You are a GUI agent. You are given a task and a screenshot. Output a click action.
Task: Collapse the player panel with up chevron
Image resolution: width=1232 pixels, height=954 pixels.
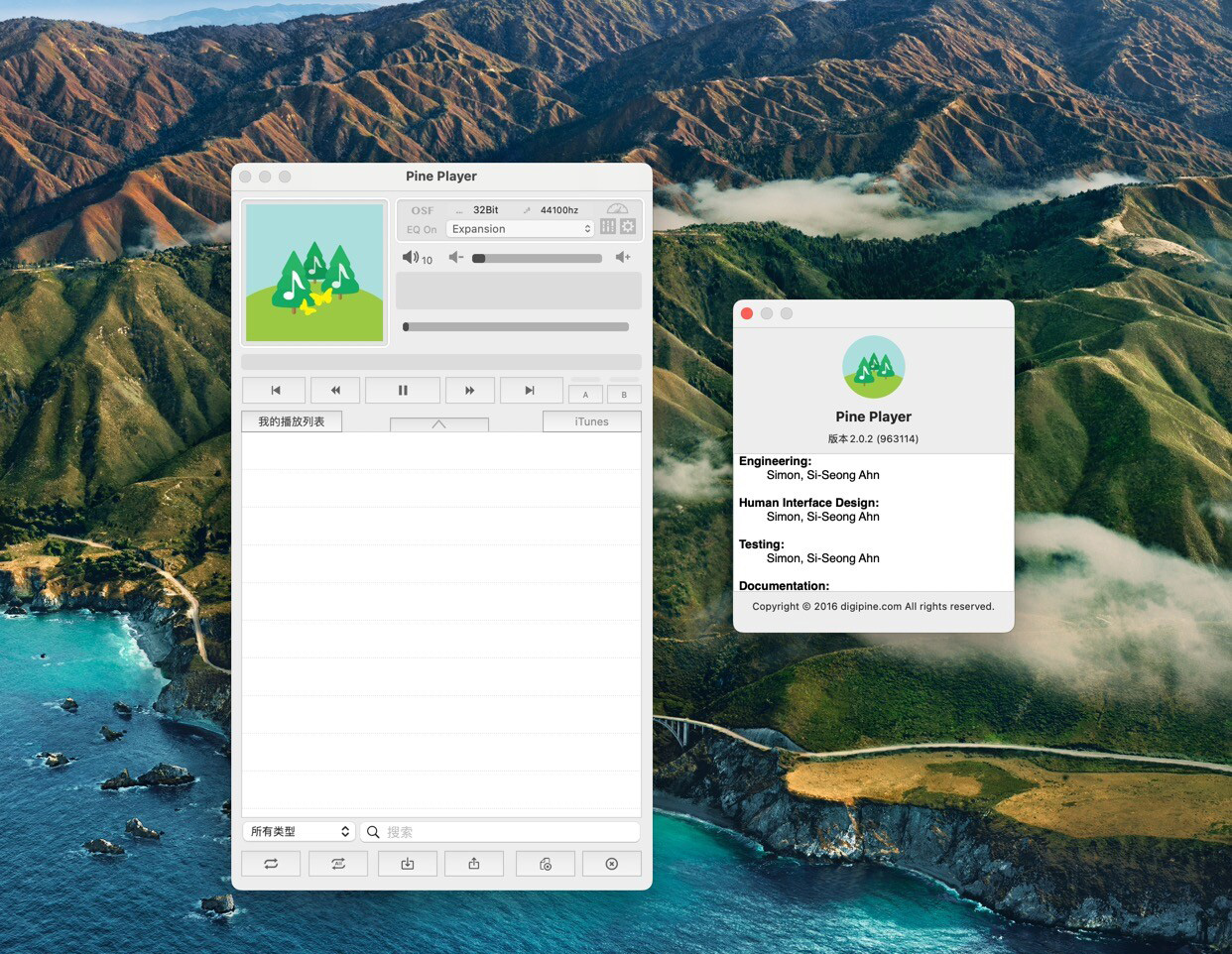click(439, 424)
